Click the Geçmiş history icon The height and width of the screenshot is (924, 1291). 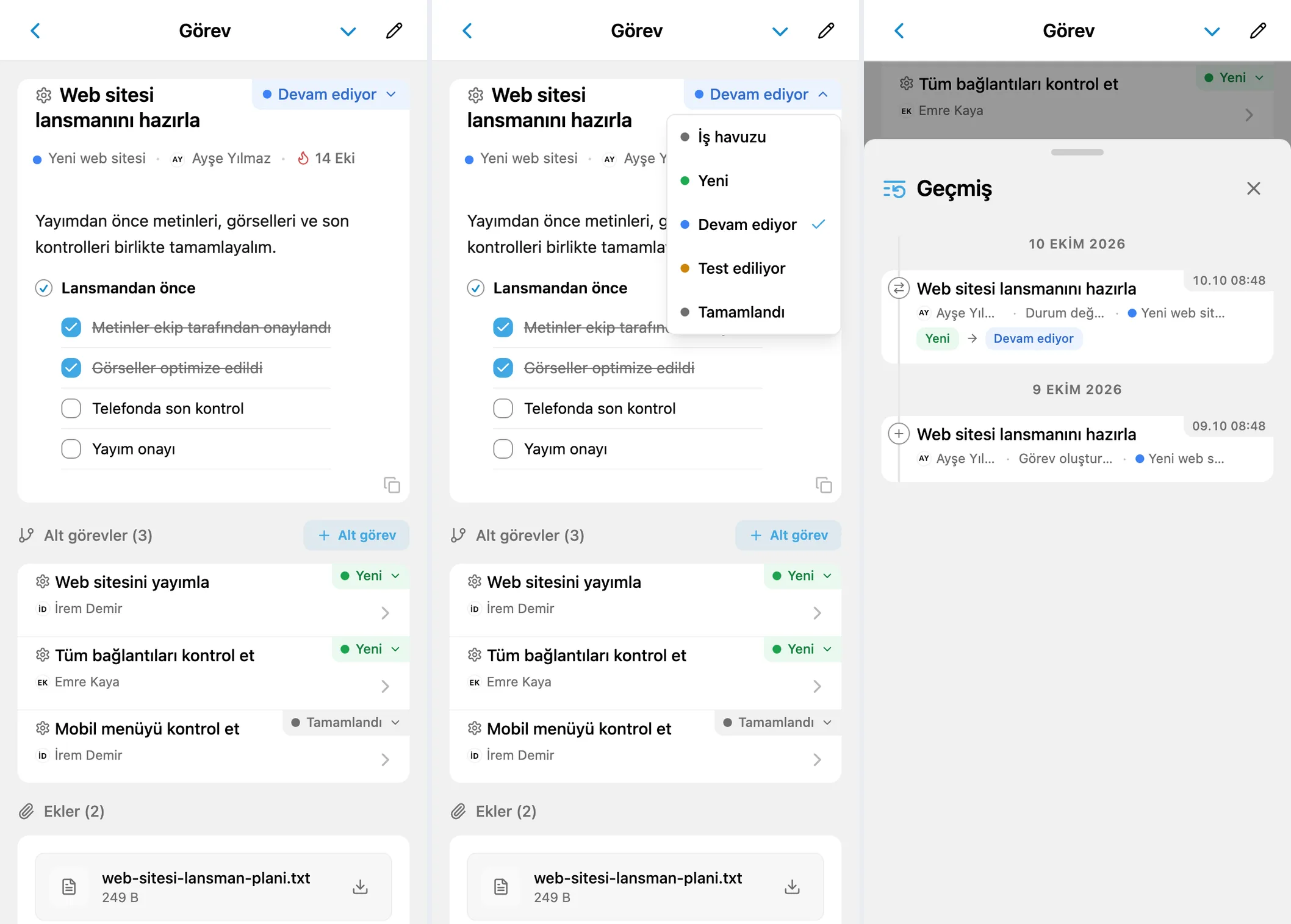[x=894, y=189]
